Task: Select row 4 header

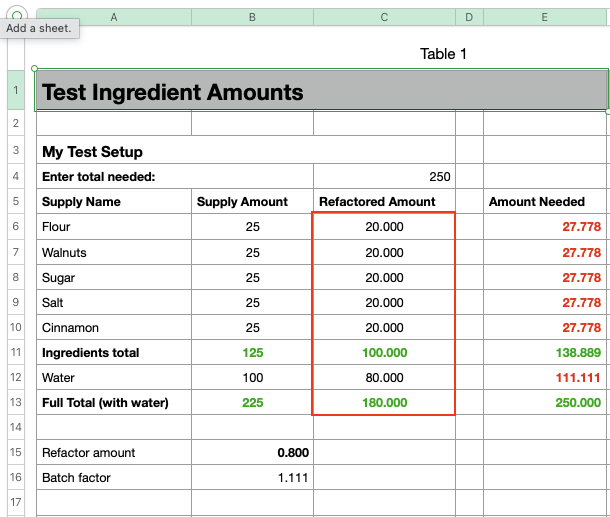Action: coord(16,176)
